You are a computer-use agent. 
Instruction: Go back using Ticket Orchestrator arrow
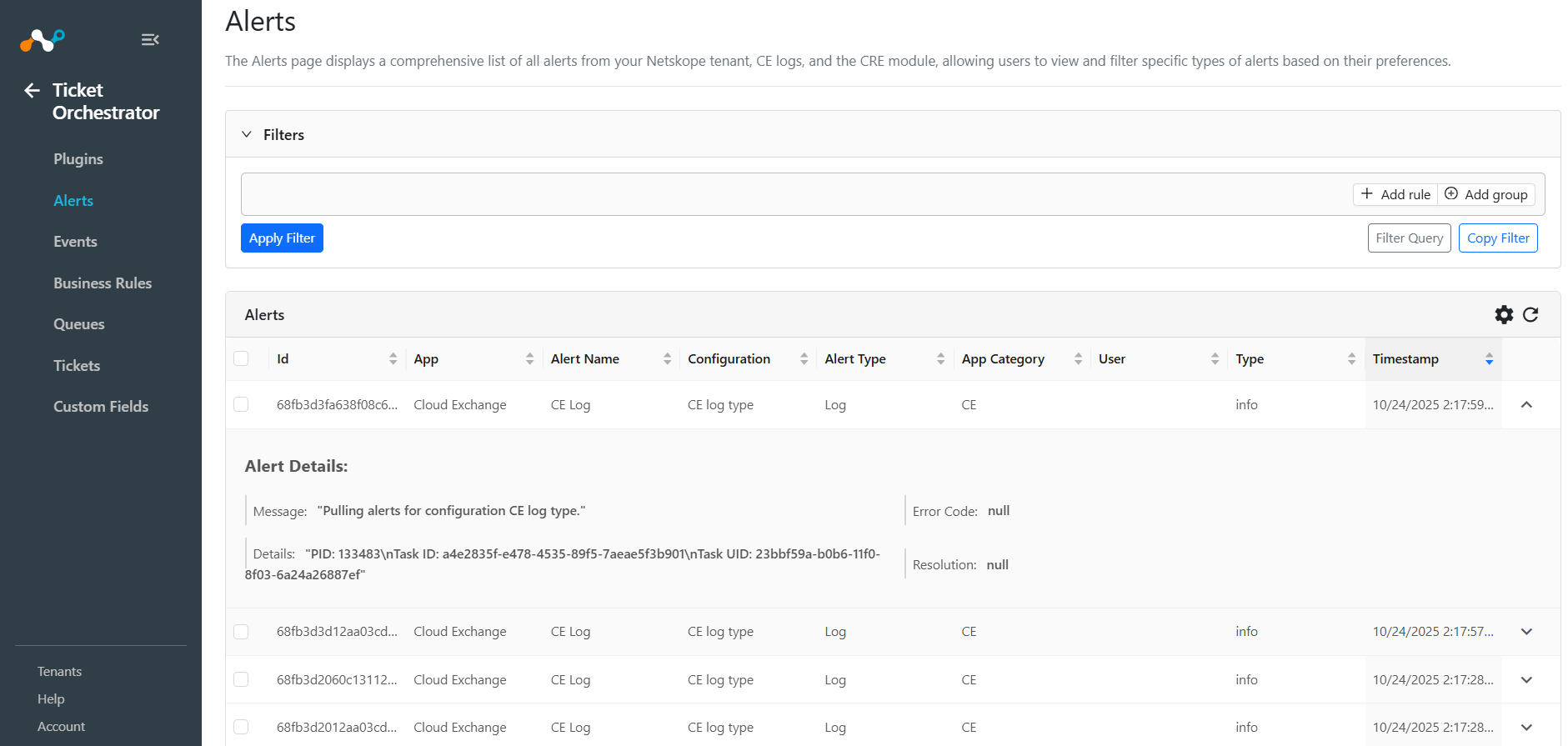tap(33, 90)
